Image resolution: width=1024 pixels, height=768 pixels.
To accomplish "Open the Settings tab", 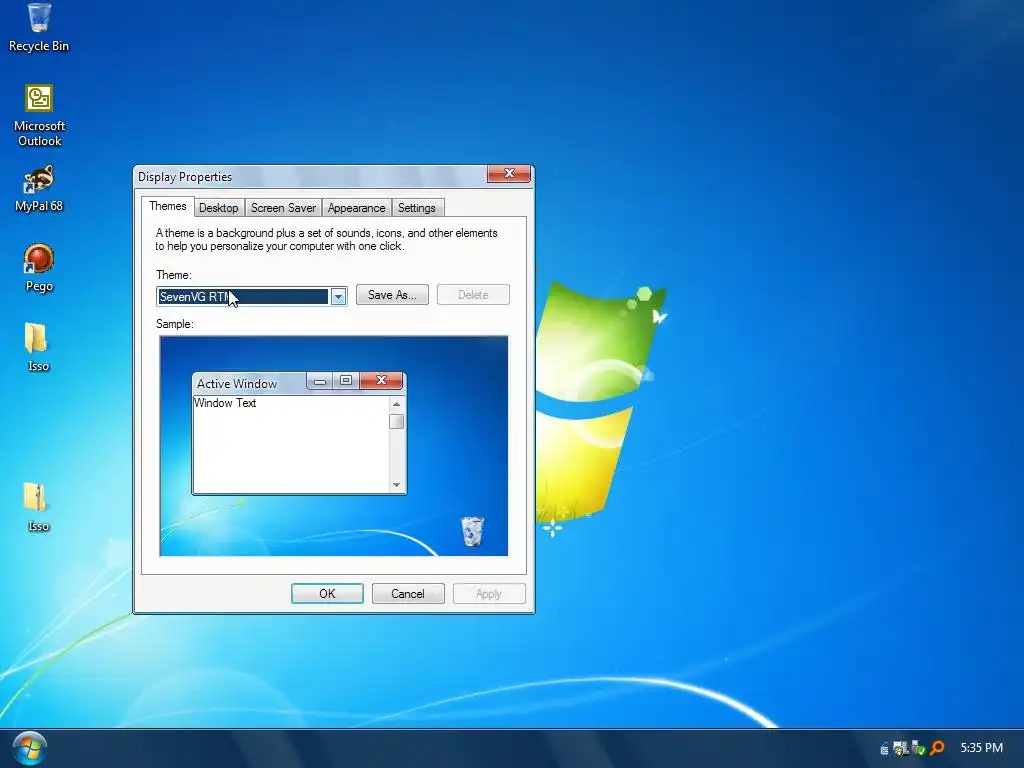I will (x=417, y=208).
